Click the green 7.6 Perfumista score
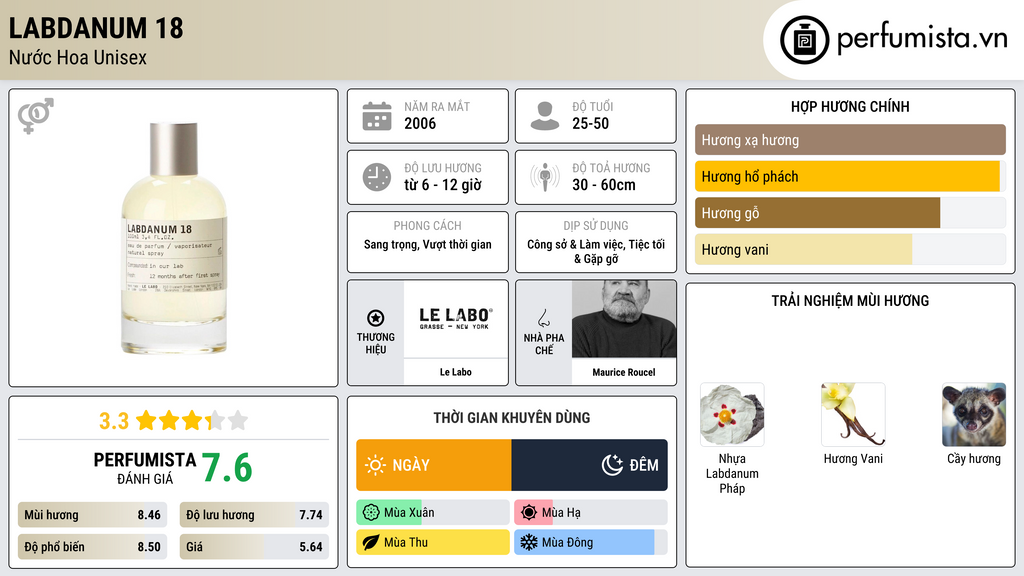Viewport: 1024px width, 576px height. [x=227, y=468]
